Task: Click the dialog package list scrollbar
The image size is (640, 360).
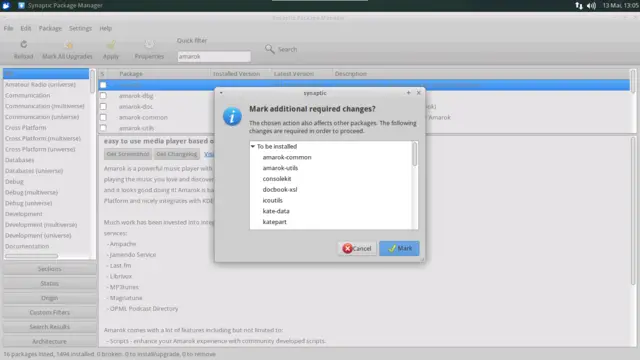Action: (415, 154)
